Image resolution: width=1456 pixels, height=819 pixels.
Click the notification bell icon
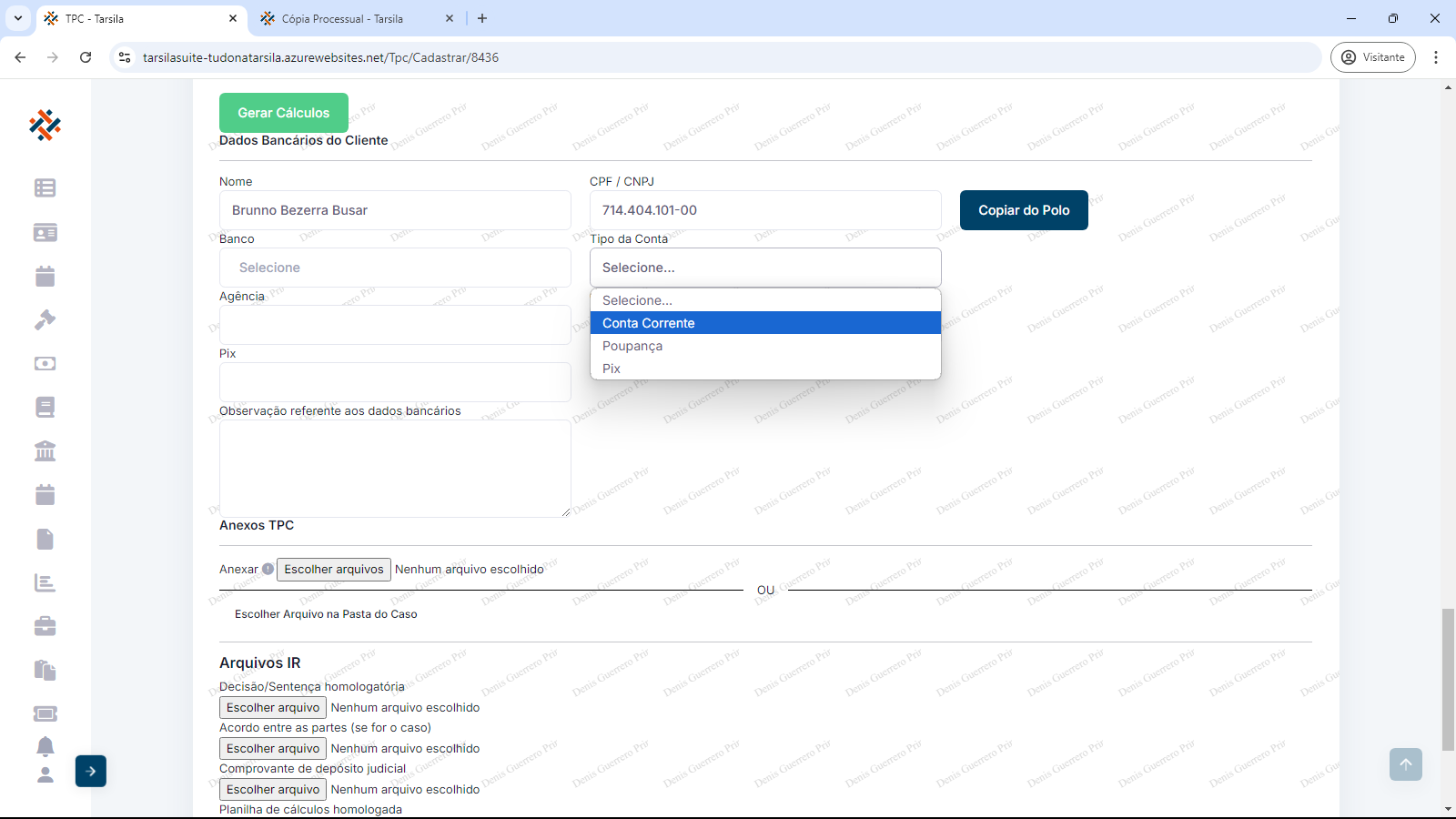(x=45, y=746)
